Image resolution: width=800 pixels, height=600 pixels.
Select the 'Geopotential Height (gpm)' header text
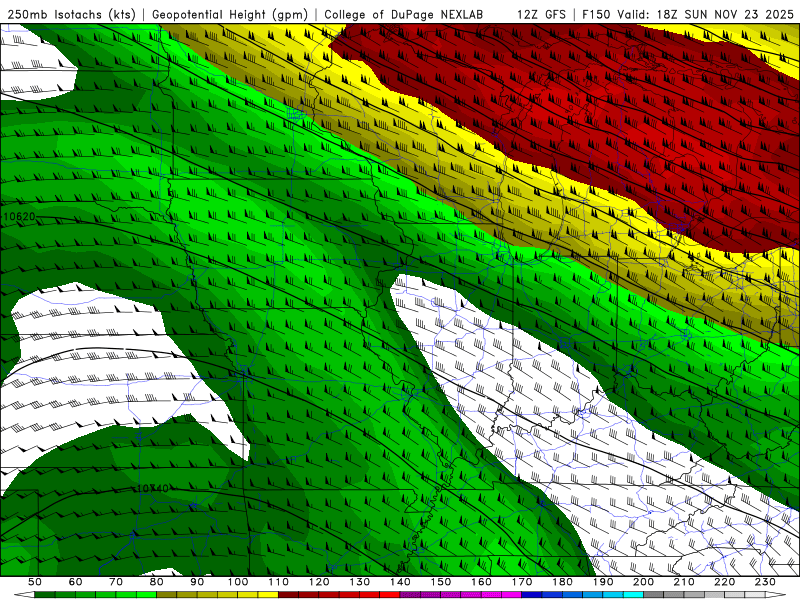[230, 14]
